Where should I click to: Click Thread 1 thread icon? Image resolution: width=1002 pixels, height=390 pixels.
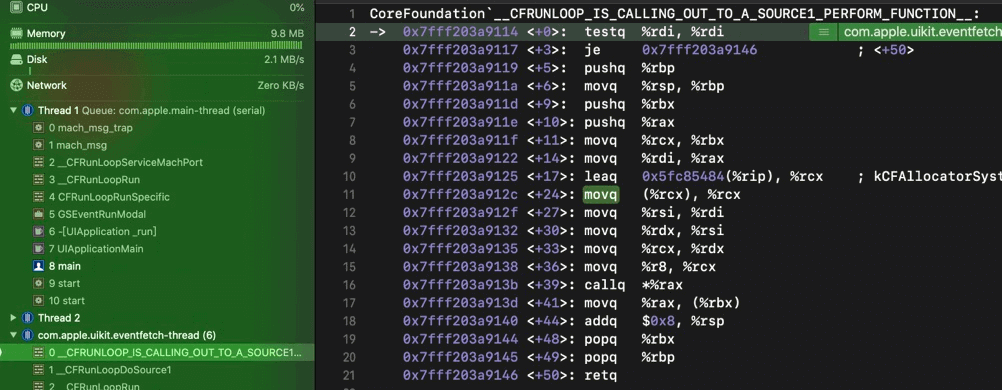(27, 111)
